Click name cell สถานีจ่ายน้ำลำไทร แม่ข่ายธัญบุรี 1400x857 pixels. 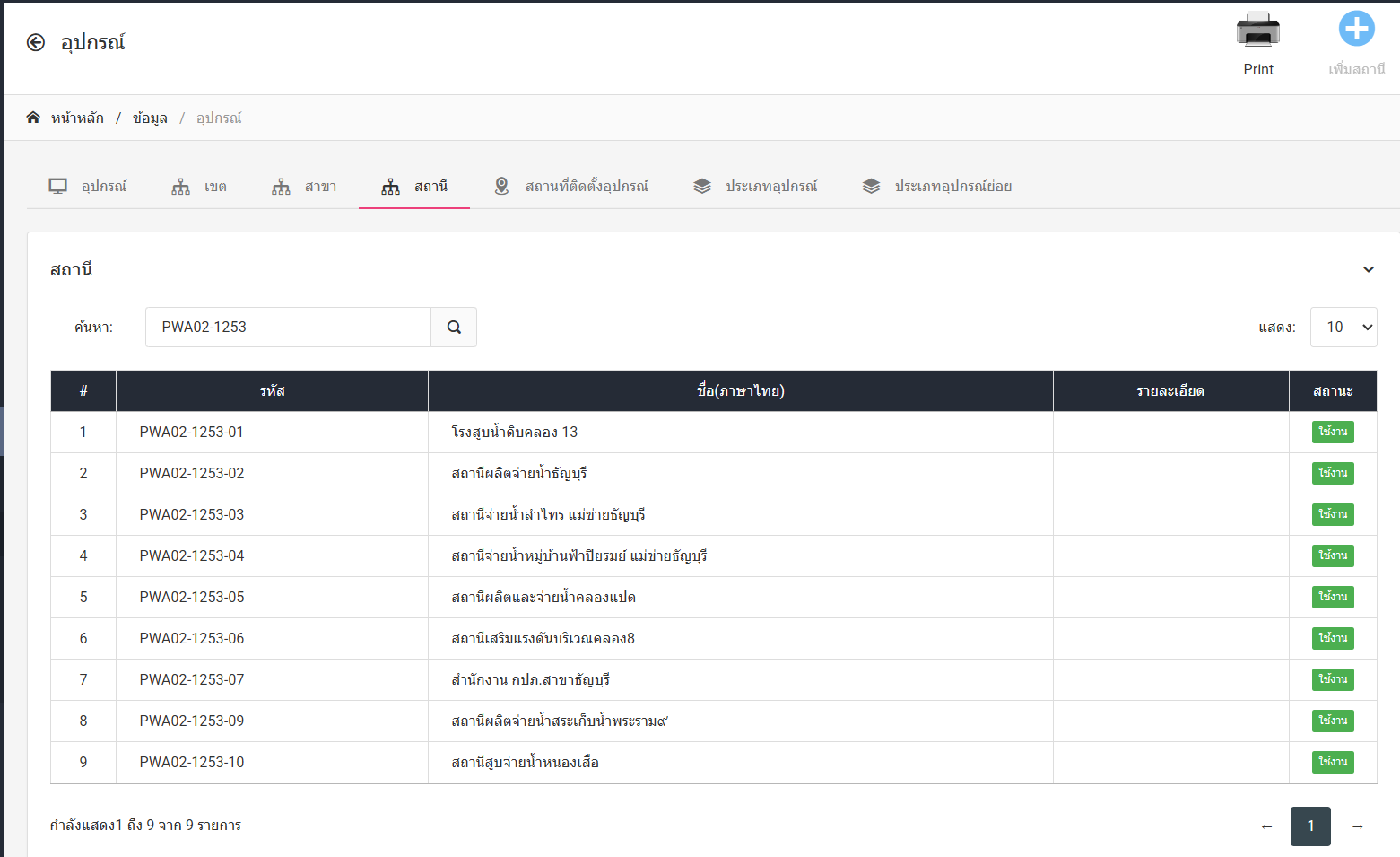[741, 515]
